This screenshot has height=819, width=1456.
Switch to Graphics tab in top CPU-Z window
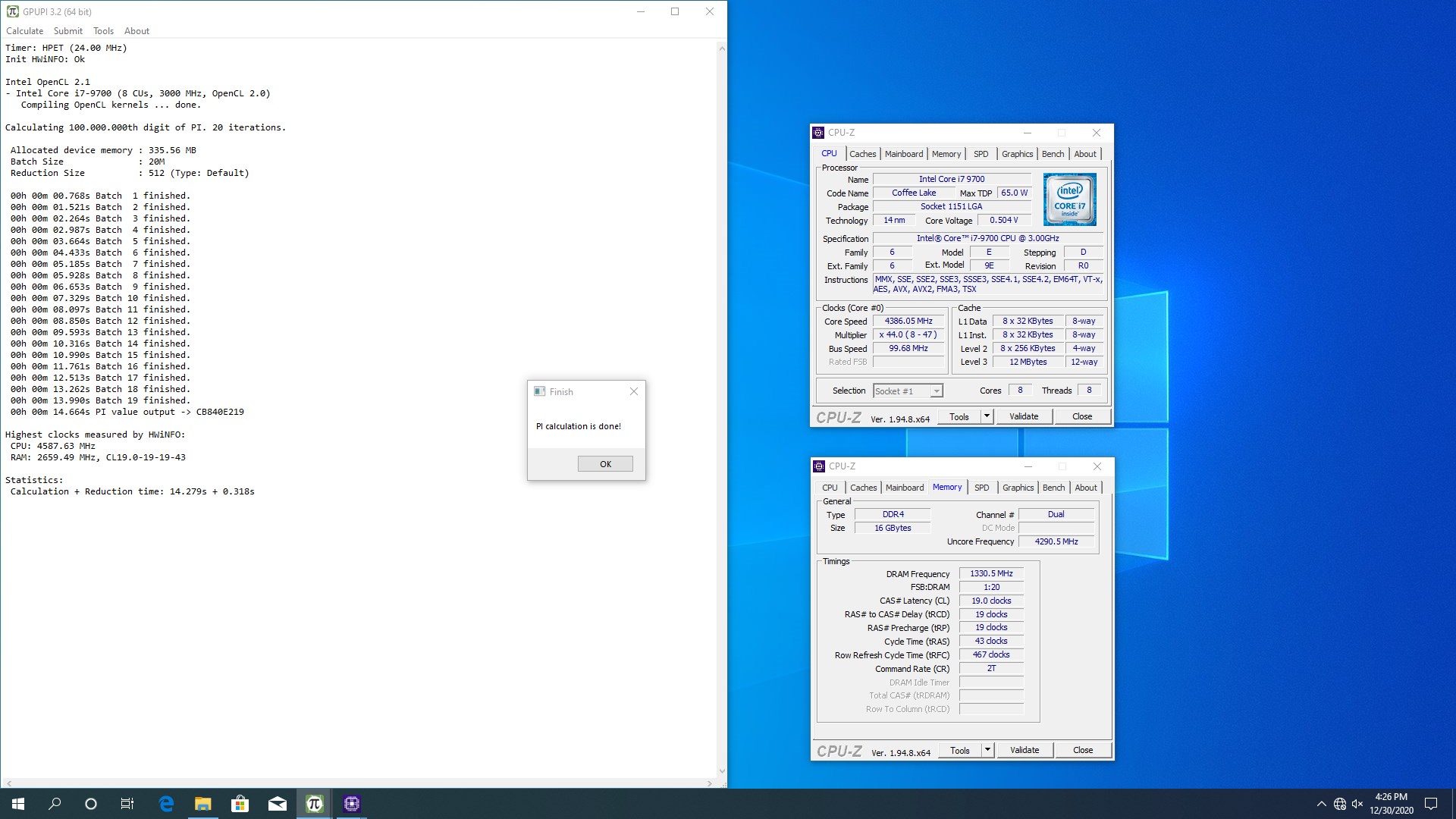tap(1017, 154)
